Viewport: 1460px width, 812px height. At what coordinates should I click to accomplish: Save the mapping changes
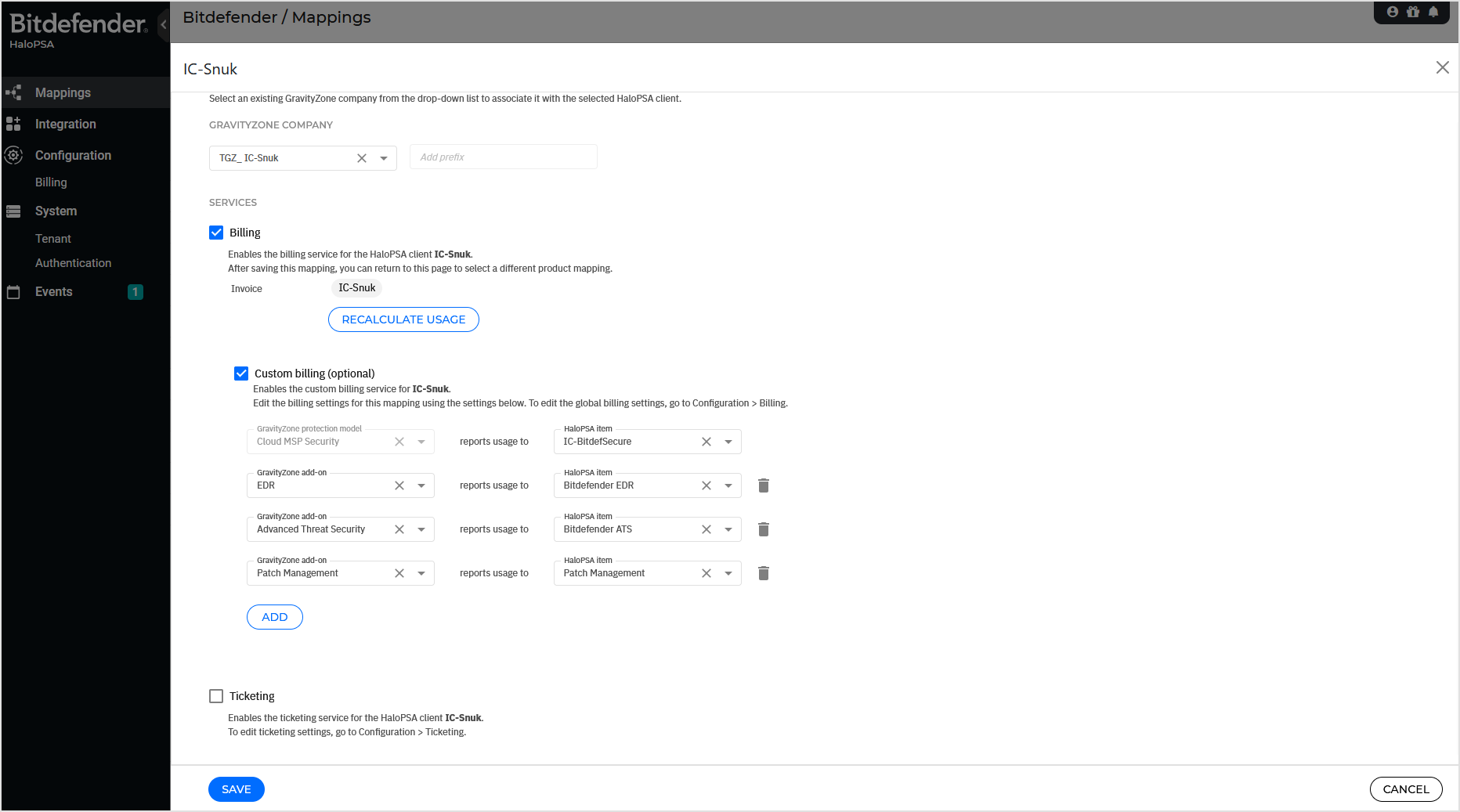(x=236, y=789)
